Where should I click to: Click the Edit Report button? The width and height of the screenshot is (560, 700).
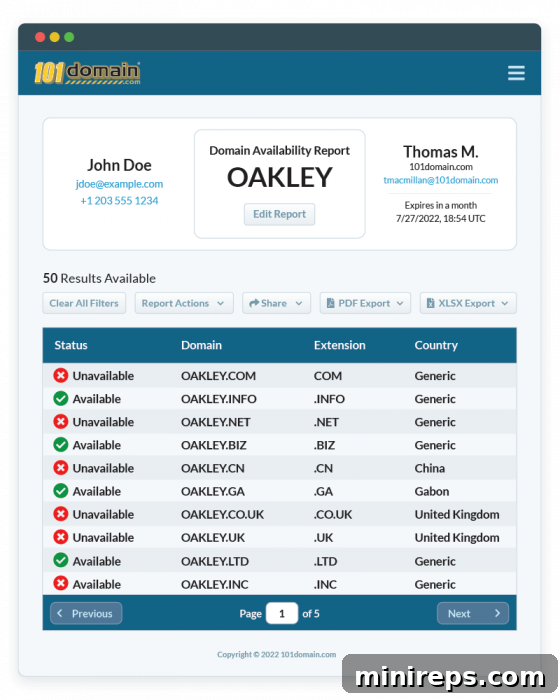(x=280, y=214)
